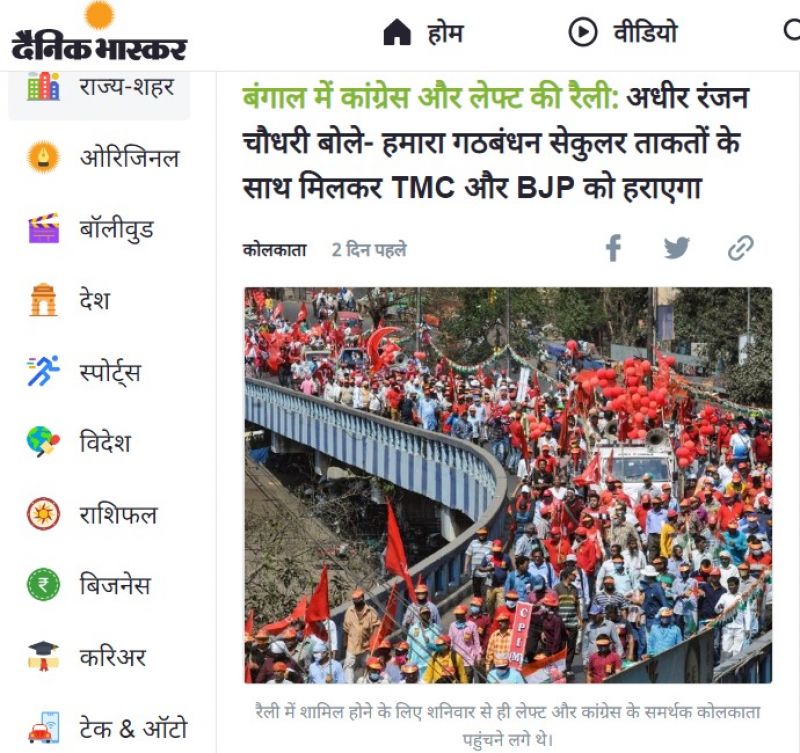Image resolution: width=800 pixels, height=753 pixels.
Task: Go to the देश section
Action: (94, 300)
